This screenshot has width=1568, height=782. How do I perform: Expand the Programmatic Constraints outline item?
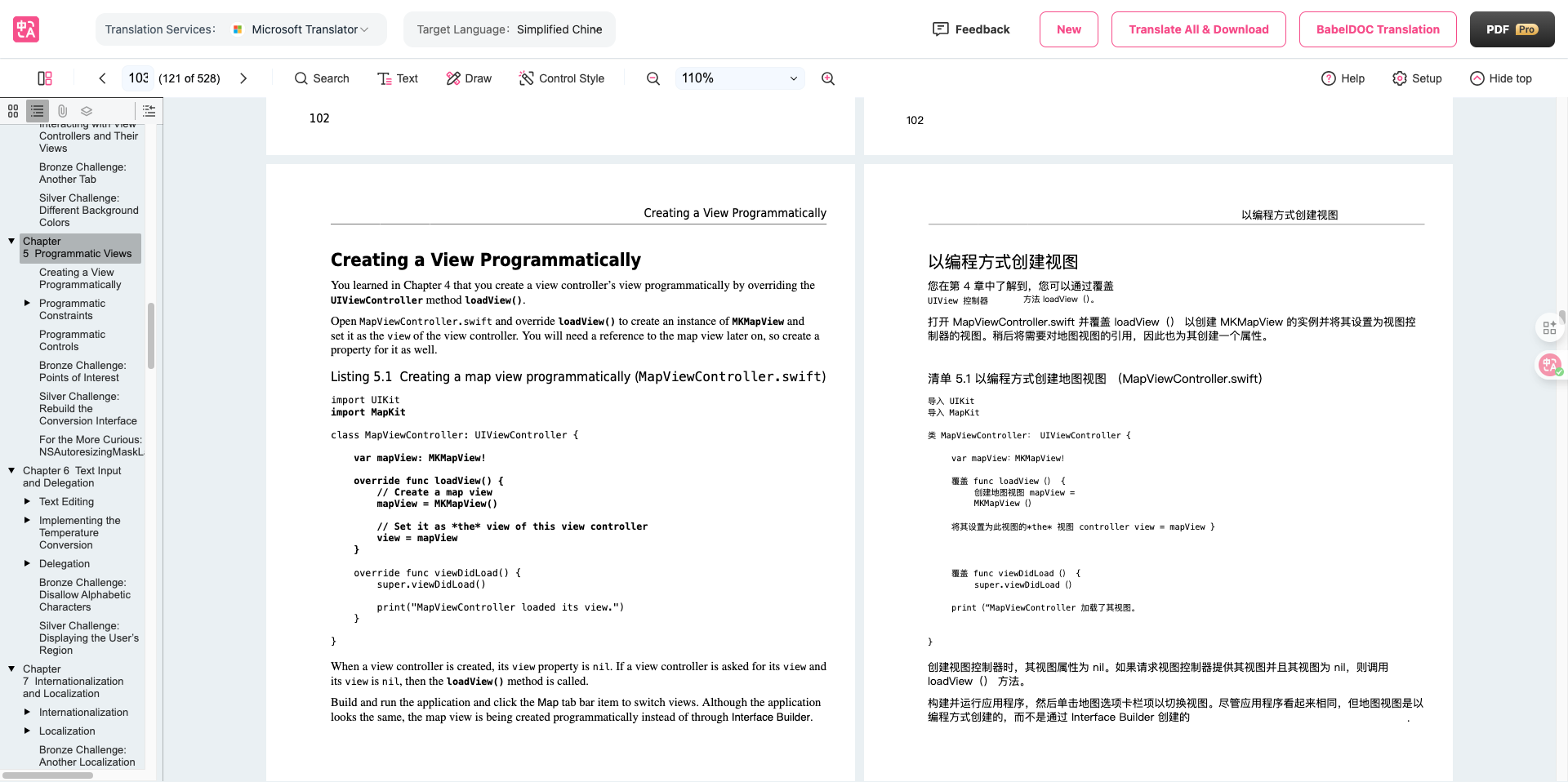tap(27, 303)
